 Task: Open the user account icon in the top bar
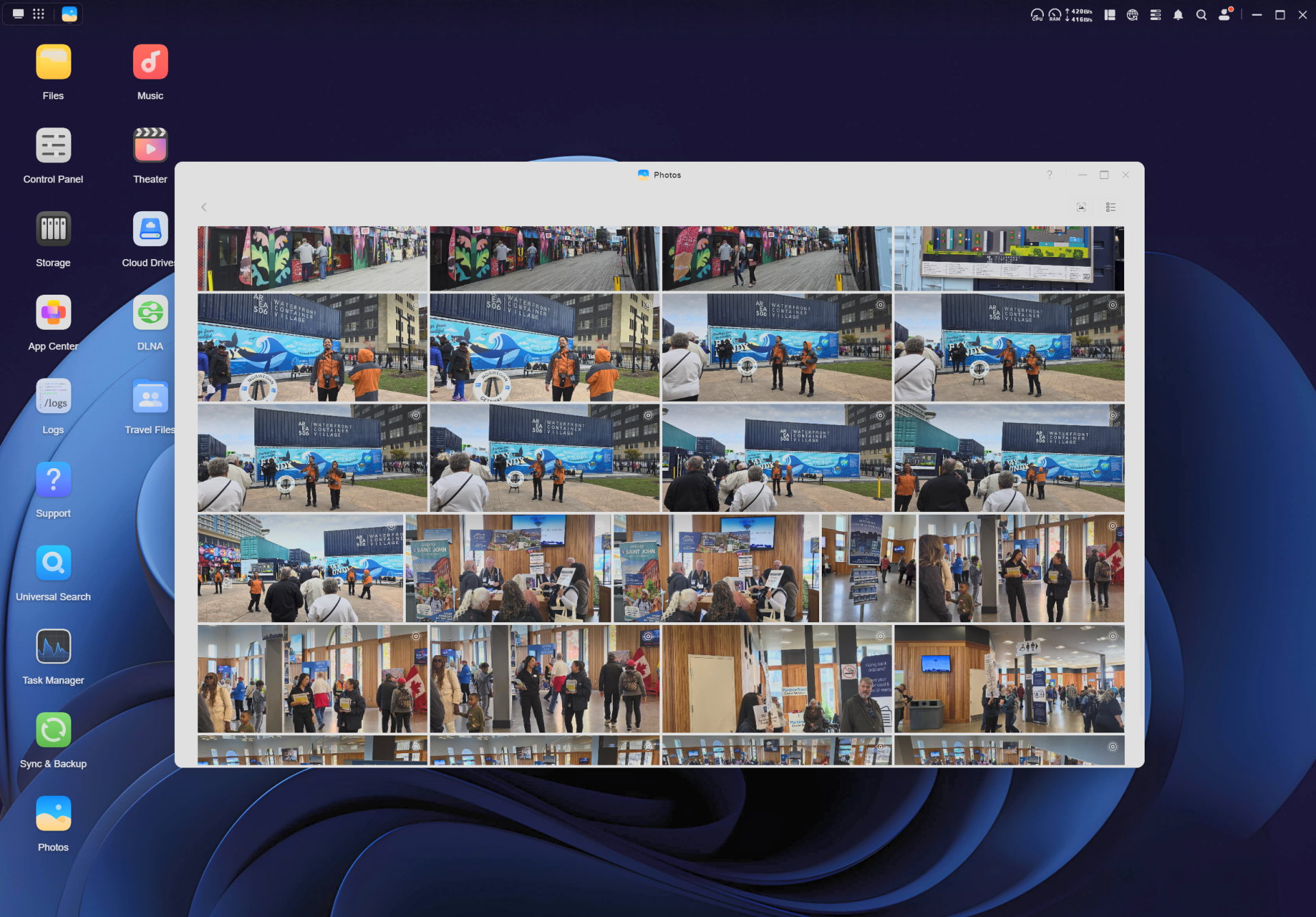pos(1225,14)
